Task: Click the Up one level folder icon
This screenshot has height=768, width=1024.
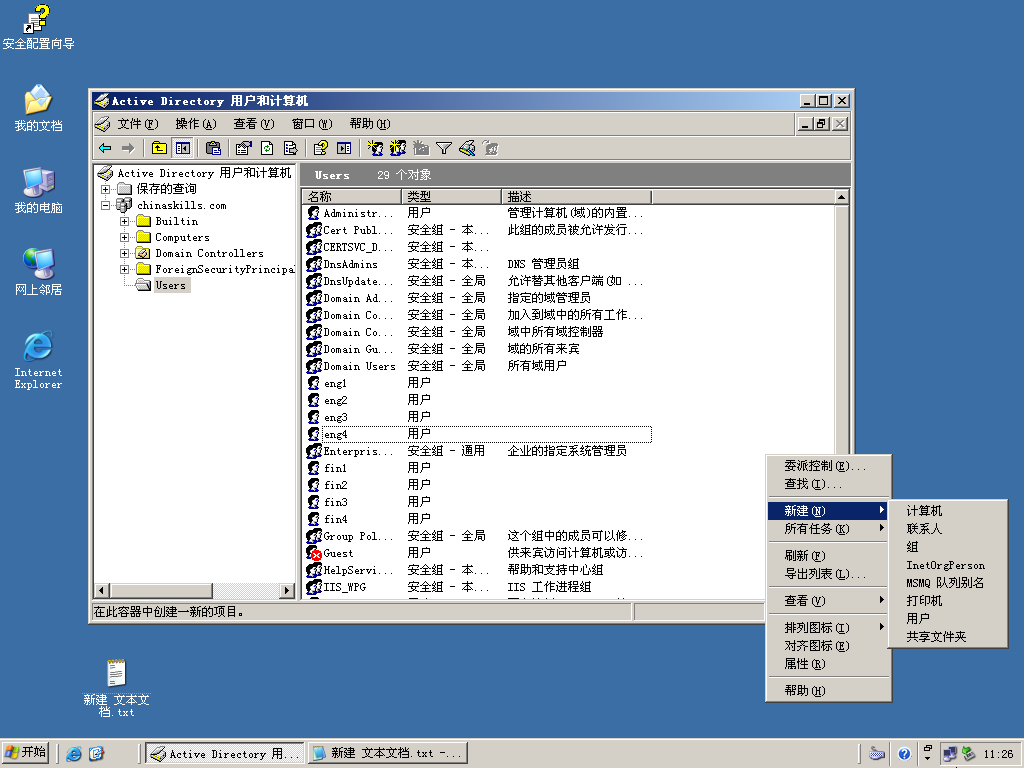Action: coord(159,148)
